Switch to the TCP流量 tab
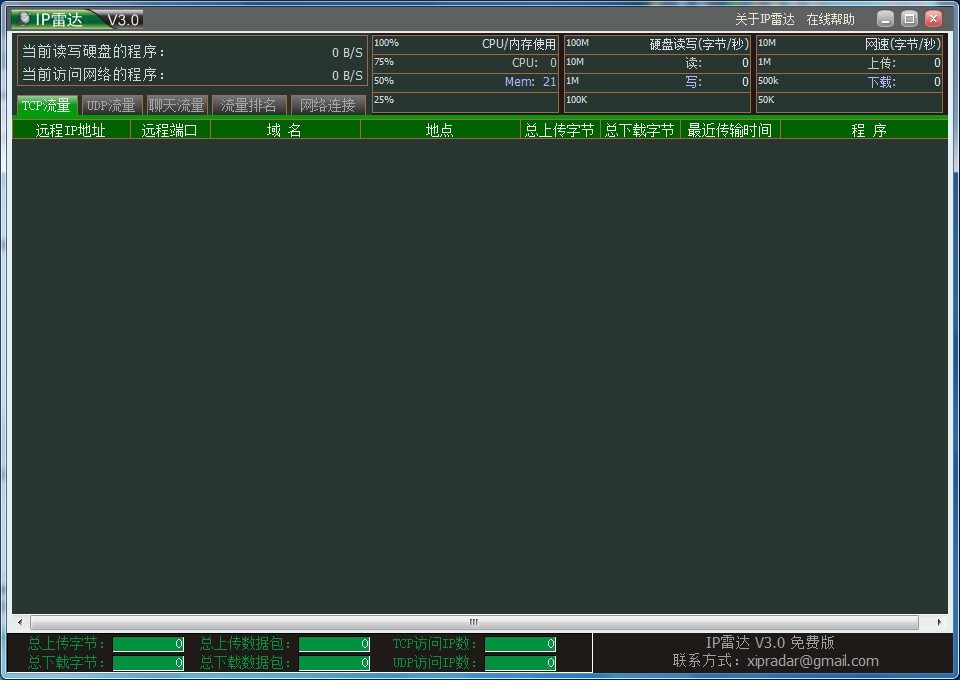Viewport: 960px width, 680px height. [46, 105]
